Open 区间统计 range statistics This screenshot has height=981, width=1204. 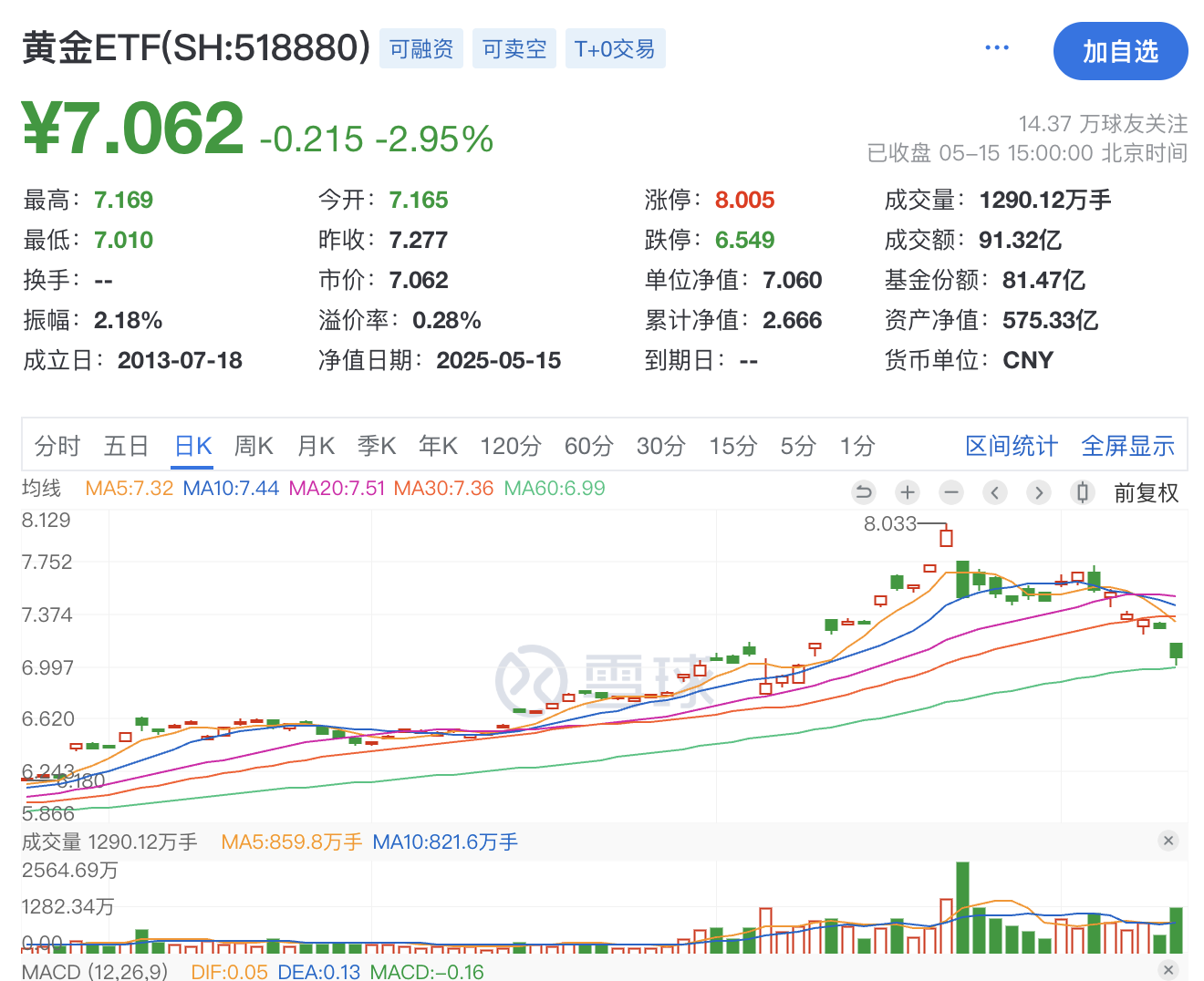coord(1012,446)
